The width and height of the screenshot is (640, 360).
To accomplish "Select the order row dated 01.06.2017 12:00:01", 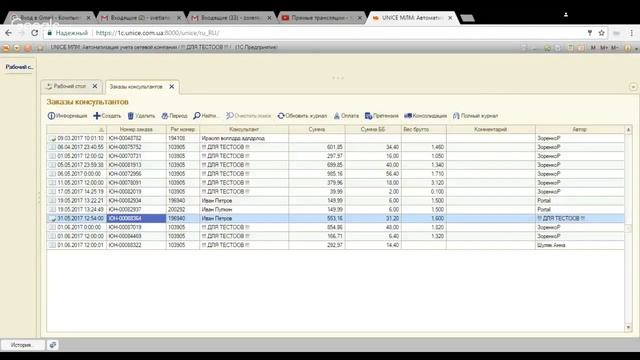I will (x=336, y=245).
